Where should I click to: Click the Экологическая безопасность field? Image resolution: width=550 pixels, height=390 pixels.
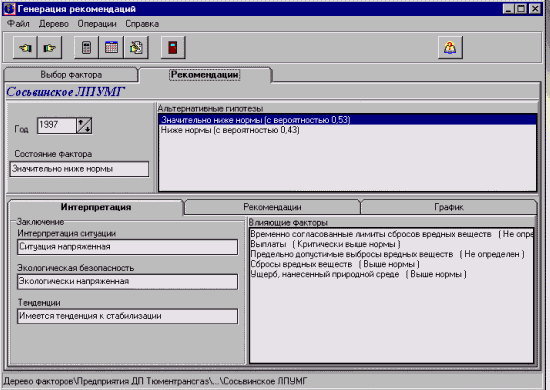tap(127, 282)
